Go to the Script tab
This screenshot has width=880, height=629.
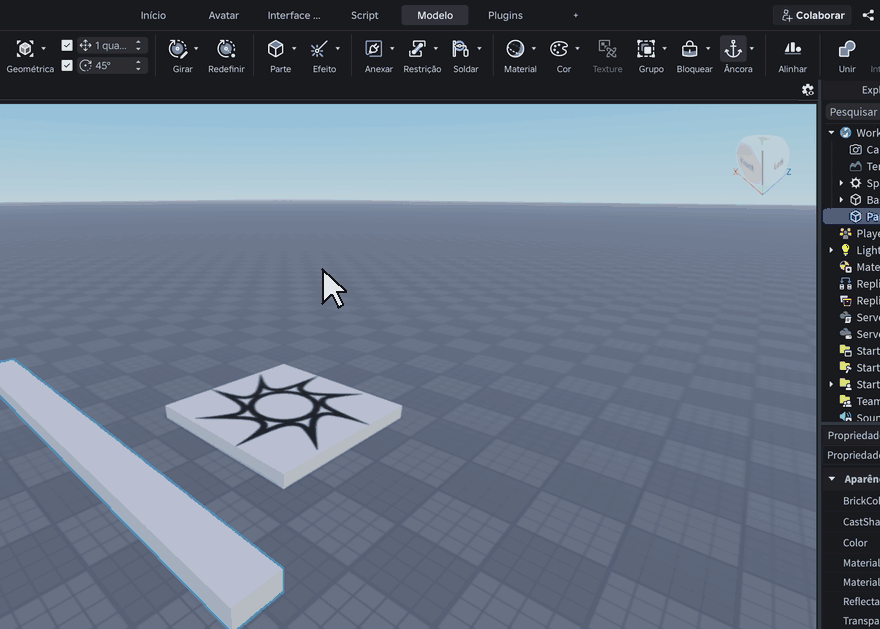[x=364, y=15]
